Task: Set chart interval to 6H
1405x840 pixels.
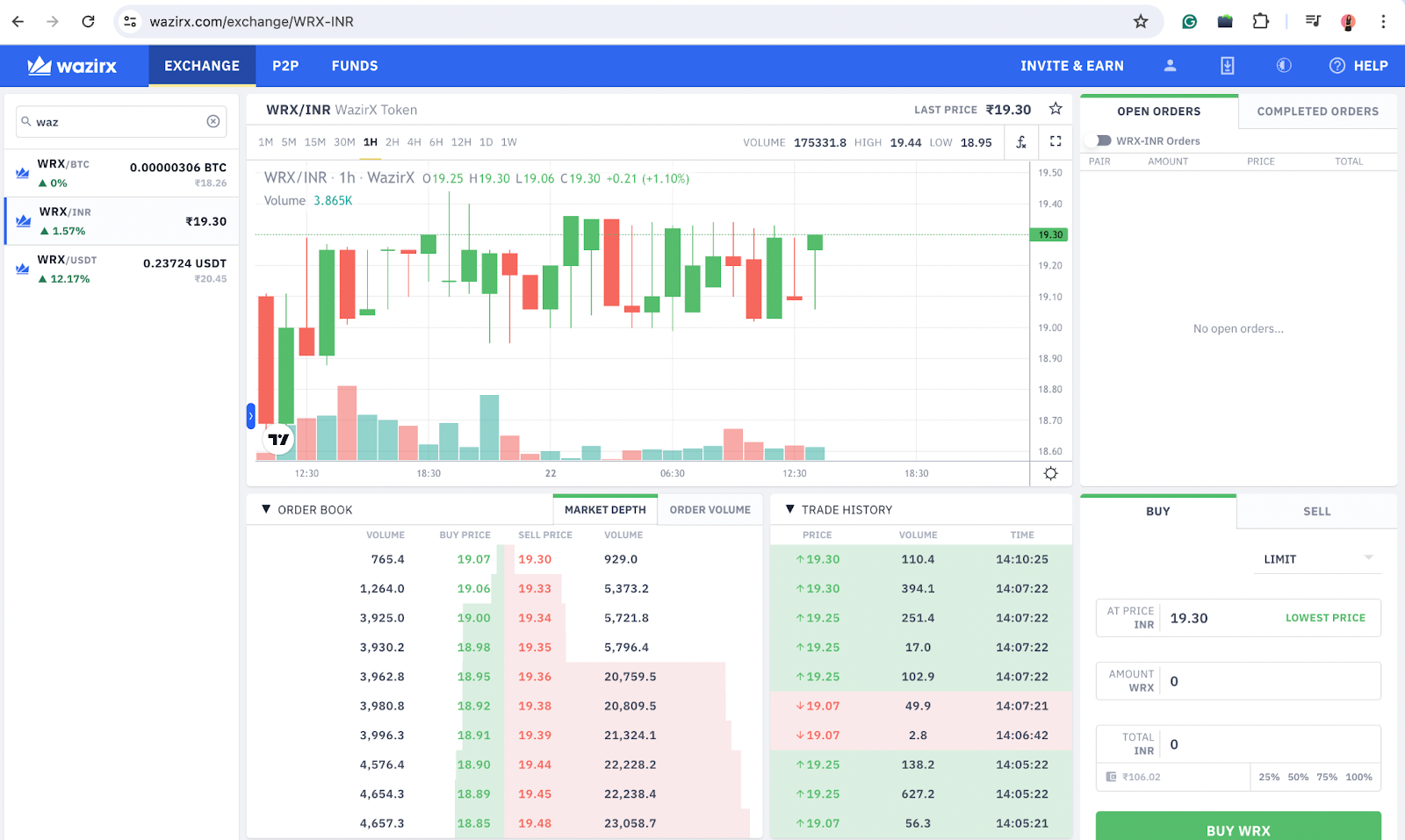Action: 436,142
